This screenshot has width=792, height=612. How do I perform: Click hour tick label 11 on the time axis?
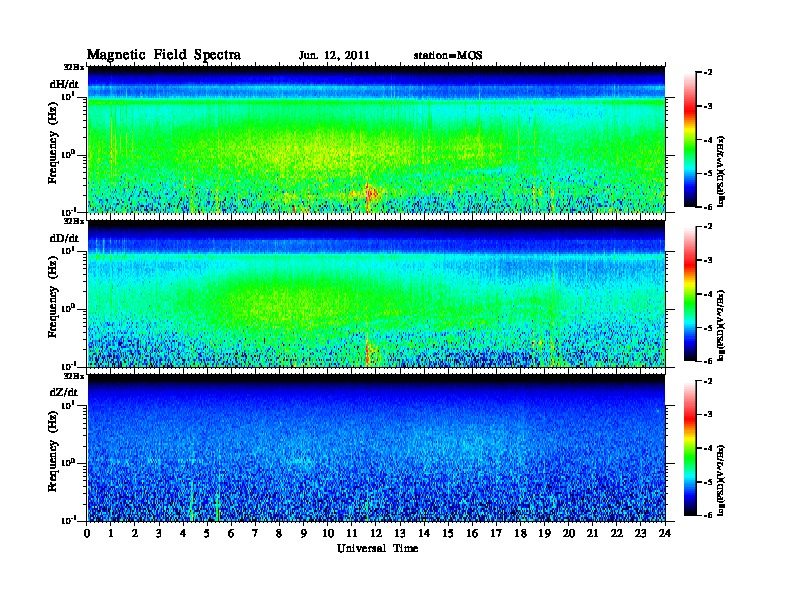(x=352, y=534)
